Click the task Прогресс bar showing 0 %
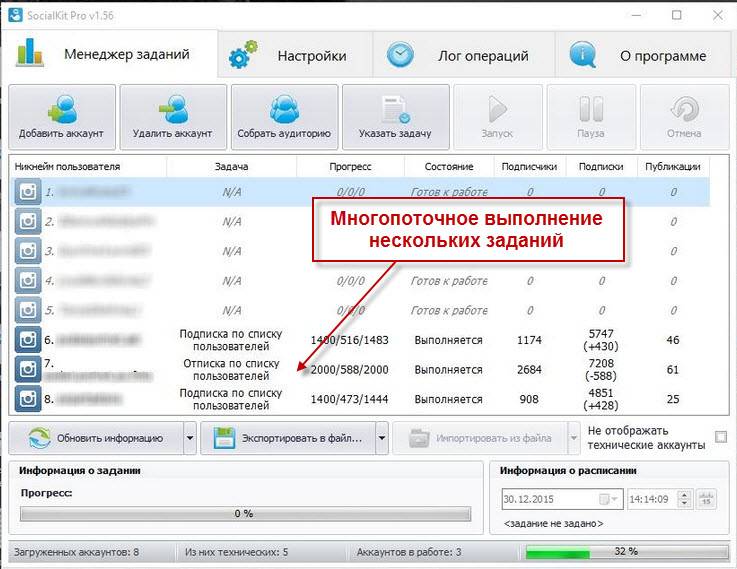The image size is (737, 569). [245, 514]
